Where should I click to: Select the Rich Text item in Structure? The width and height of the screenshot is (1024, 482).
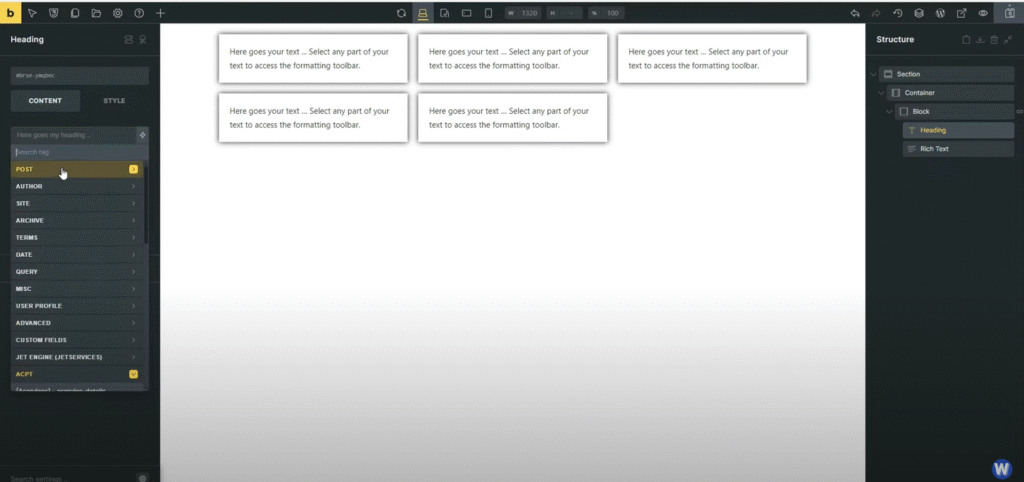tap(958, 149)
